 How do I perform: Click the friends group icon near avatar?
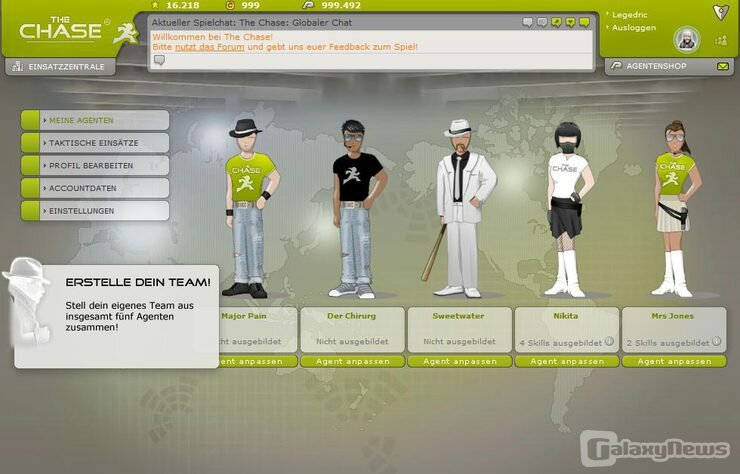(721, 41)
